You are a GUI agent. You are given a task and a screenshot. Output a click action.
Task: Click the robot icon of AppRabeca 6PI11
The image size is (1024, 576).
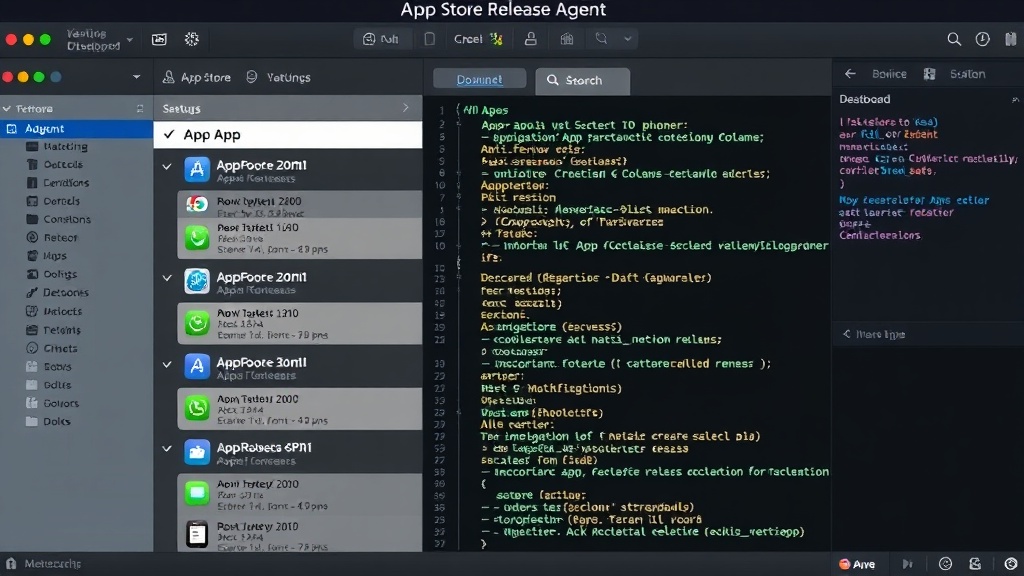tap(197, 452)
